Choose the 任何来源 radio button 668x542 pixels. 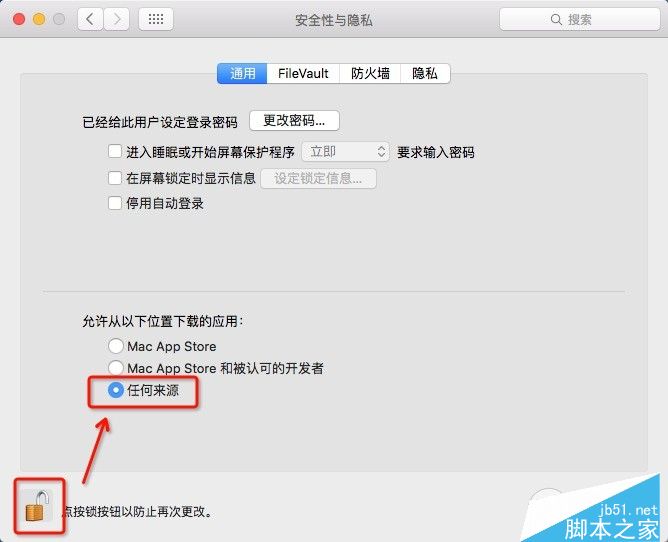click(116, 390)
